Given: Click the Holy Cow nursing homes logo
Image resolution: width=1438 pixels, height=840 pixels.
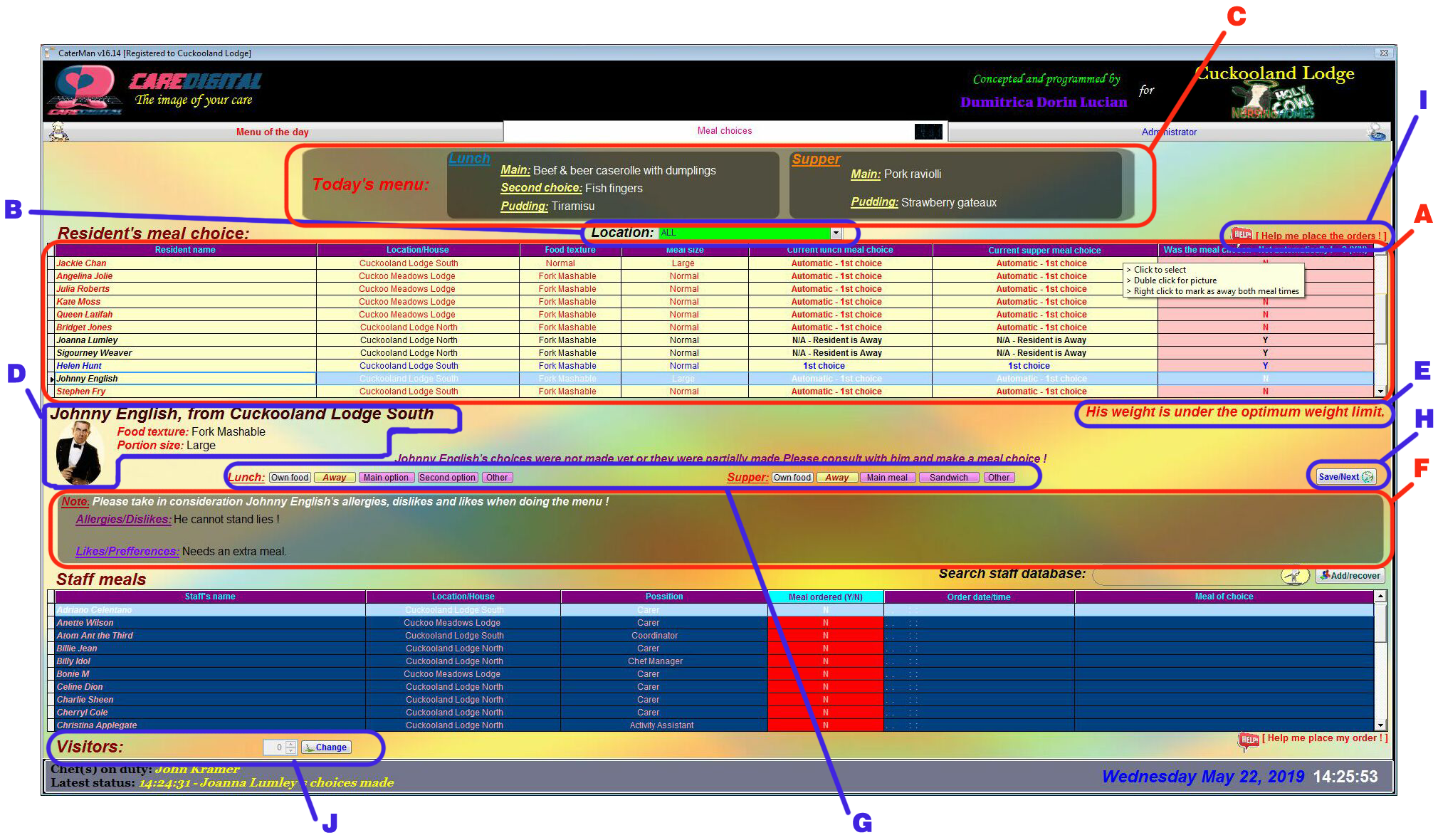Looking at the screenshot, I should (x=1274, y=101).
